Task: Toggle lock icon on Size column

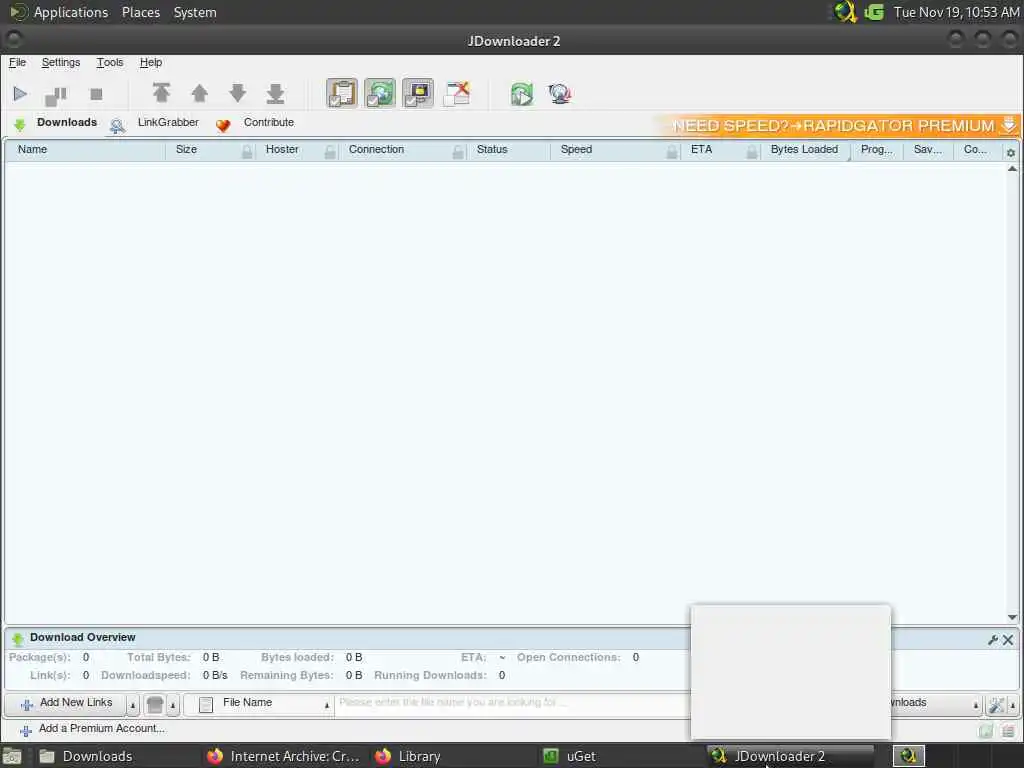Action: (x=248, y=152)
